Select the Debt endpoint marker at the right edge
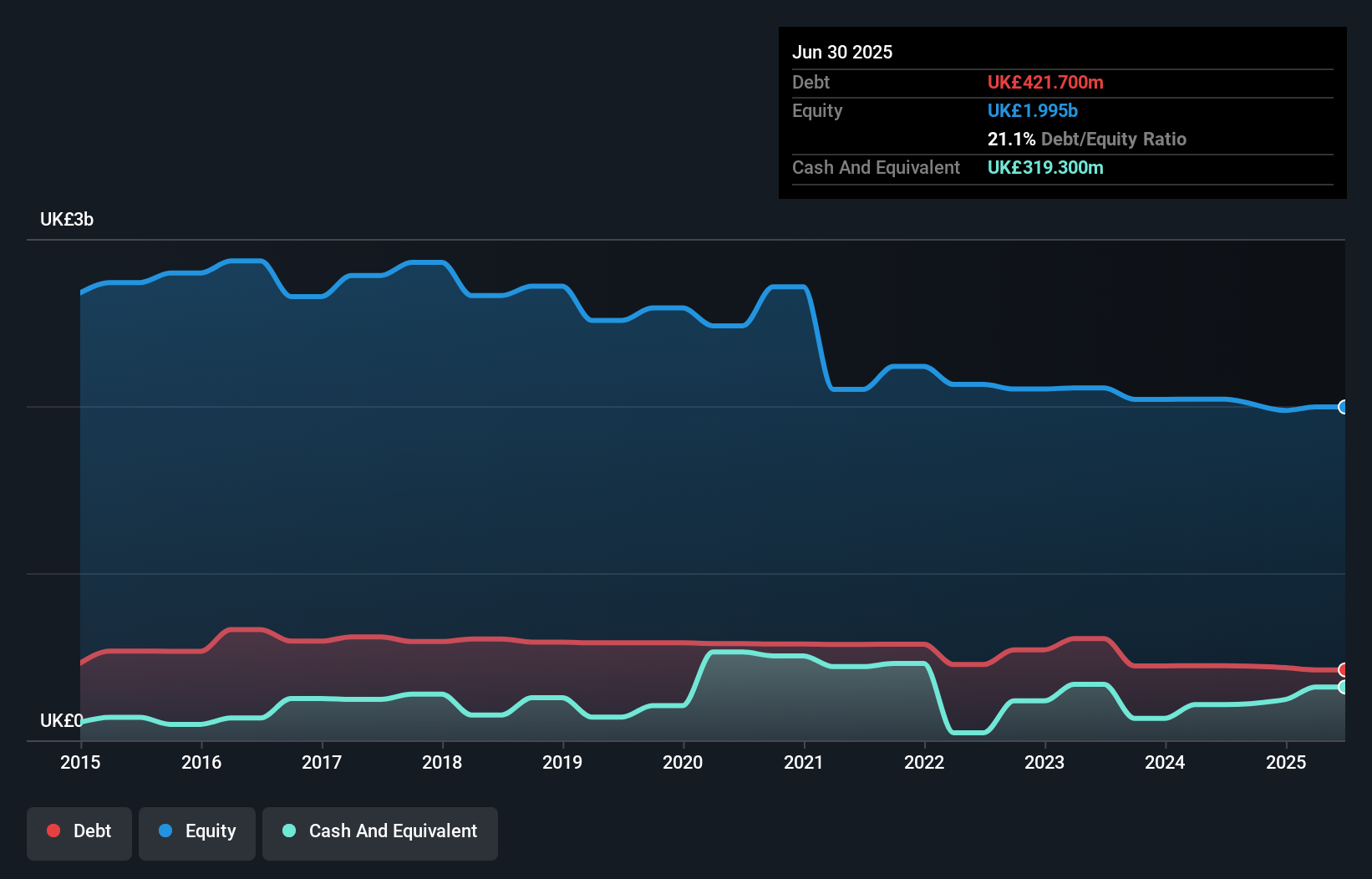This screenshot has height=879, width=1372. (1344, 669)
